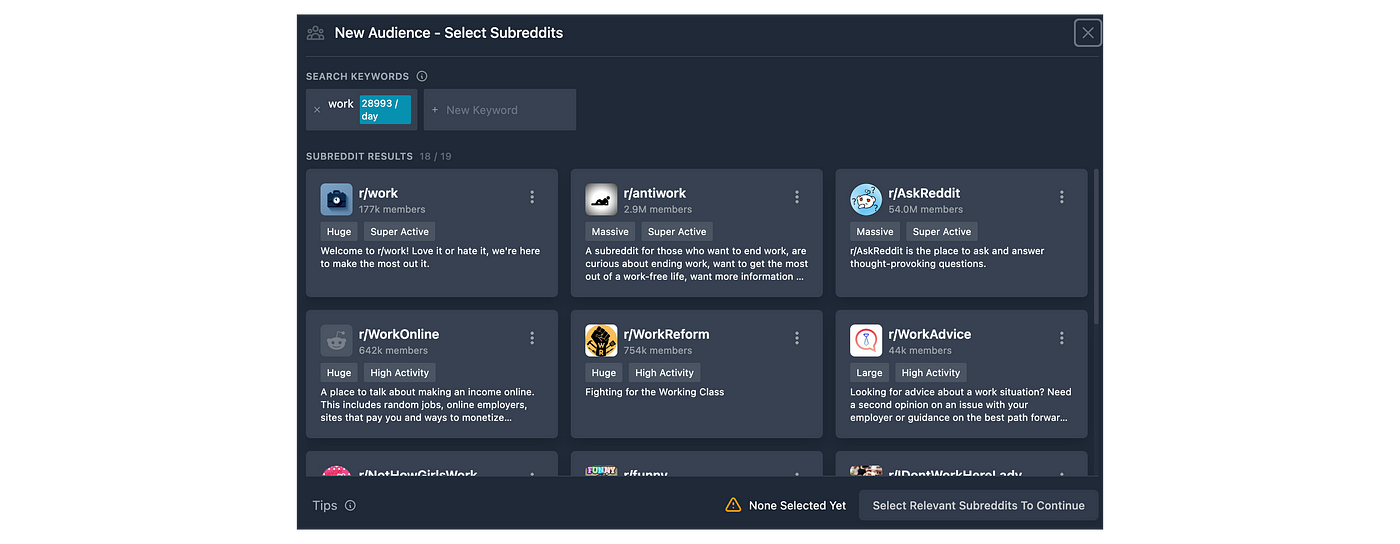Click the r/AskReddit snoo avatar
Viewport: 1400px width, 544px height.
click(866, 199)
